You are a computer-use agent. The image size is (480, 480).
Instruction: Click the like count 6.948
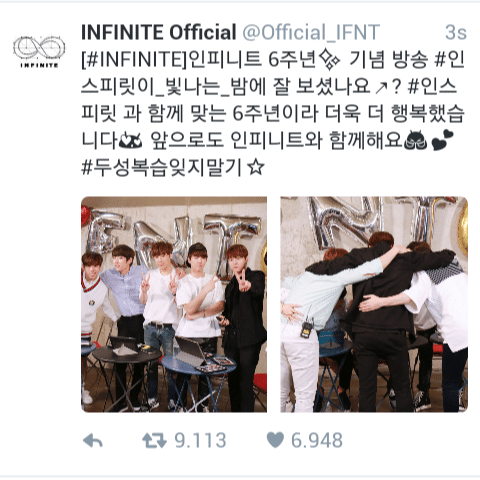(x=317, y=440)
